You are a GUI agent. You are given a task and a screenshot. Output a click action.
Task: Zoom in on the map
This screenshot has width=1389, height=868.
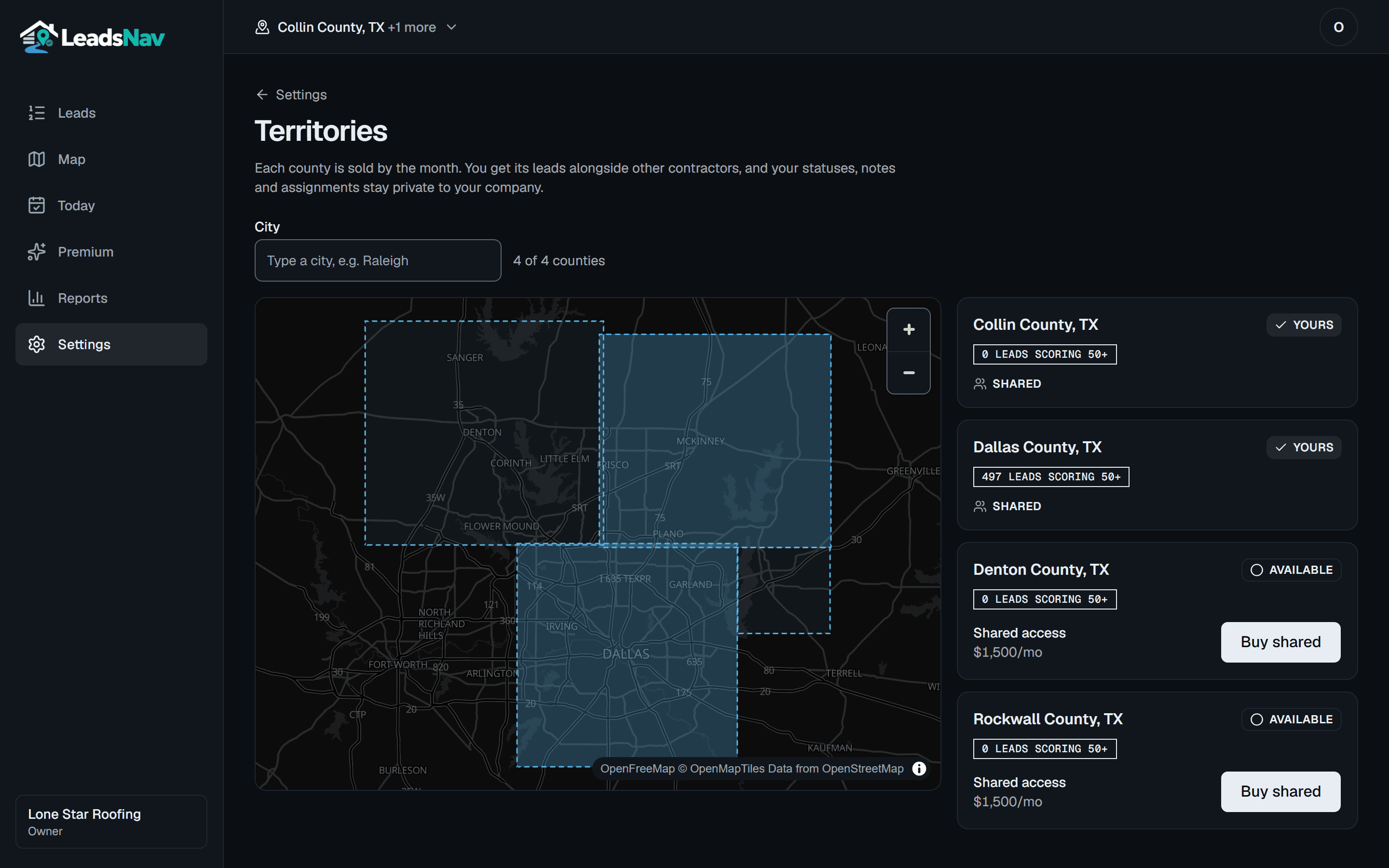coord(909,329)
